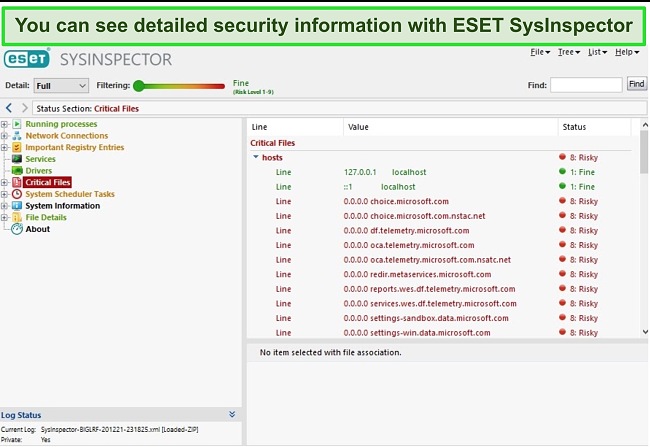
Task: Click the Filtering risk level slider handle
Action: pyautogui.click(x=139, y=86)
